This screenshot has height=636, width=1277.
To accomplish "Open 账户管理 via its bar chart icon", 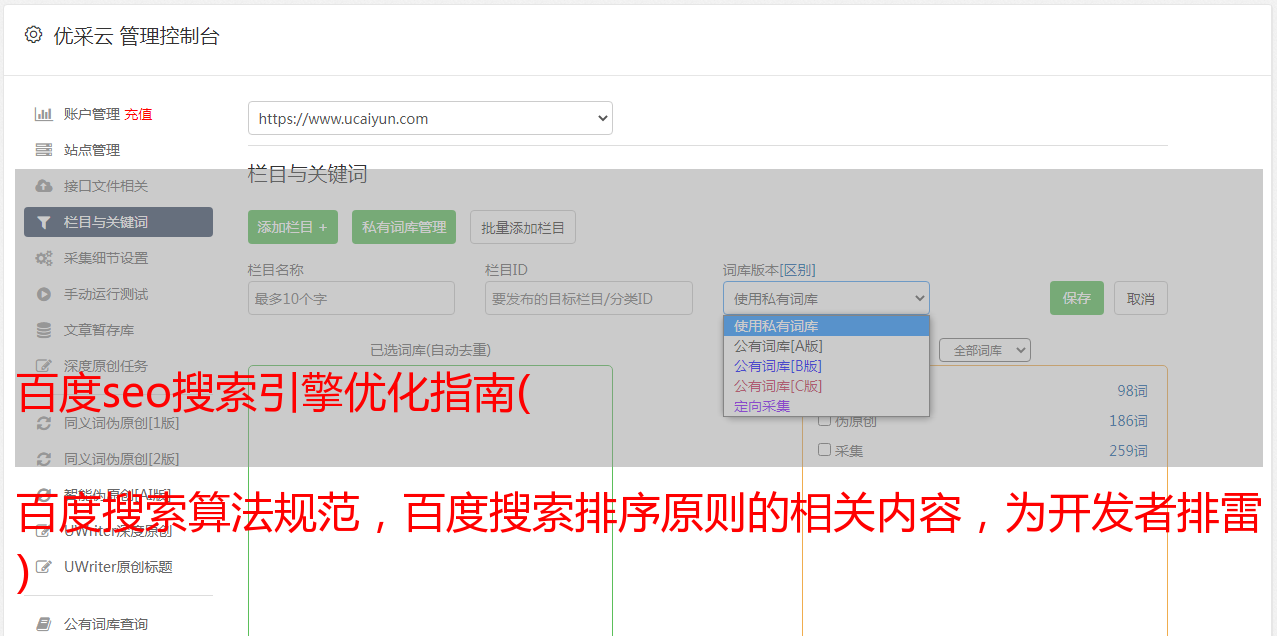I will pos(44,114).
